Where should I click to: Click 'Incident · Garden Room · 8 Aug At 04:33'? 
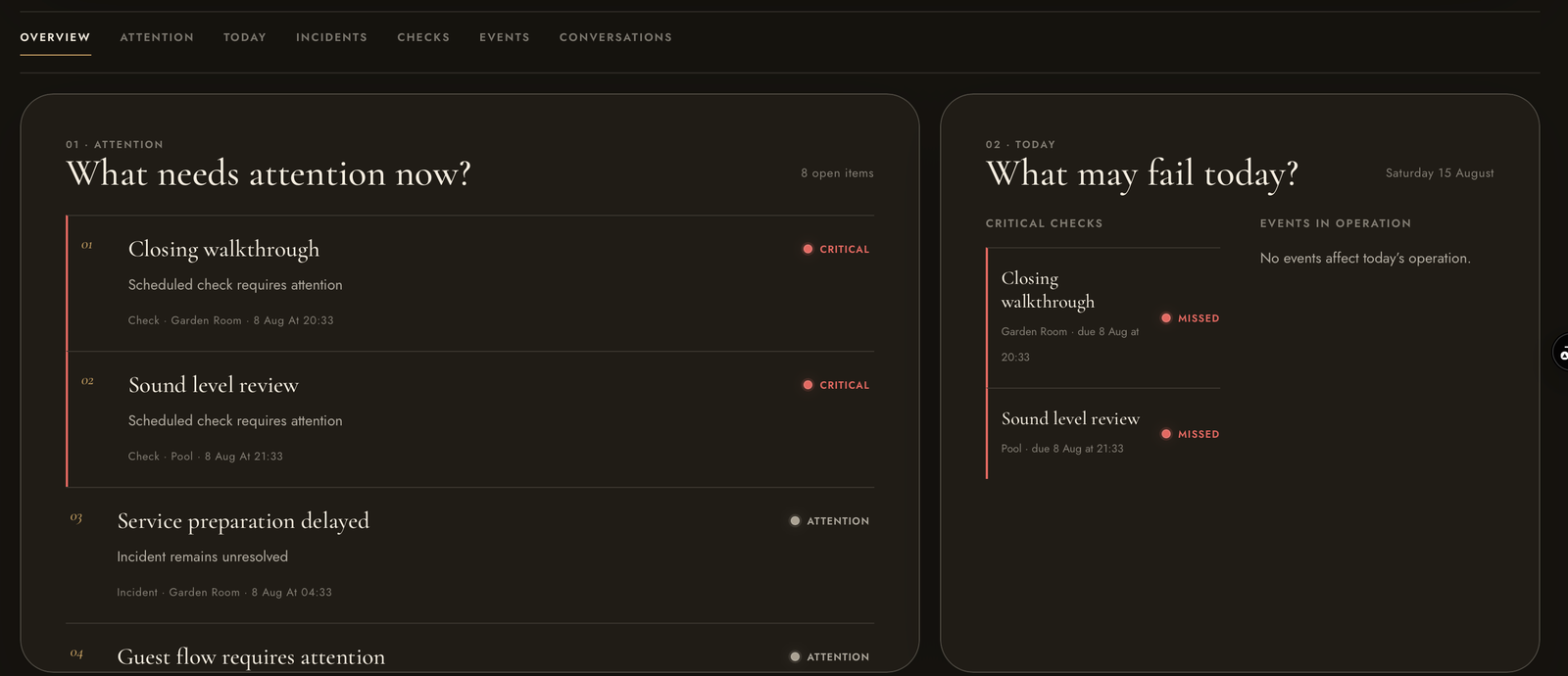coord(224,593)
